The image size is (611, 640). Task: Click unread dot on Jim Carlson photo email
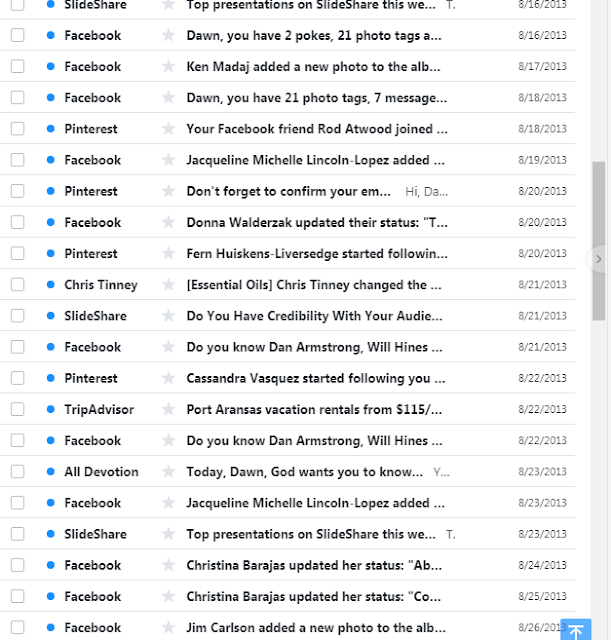click(x=51, y=627)
